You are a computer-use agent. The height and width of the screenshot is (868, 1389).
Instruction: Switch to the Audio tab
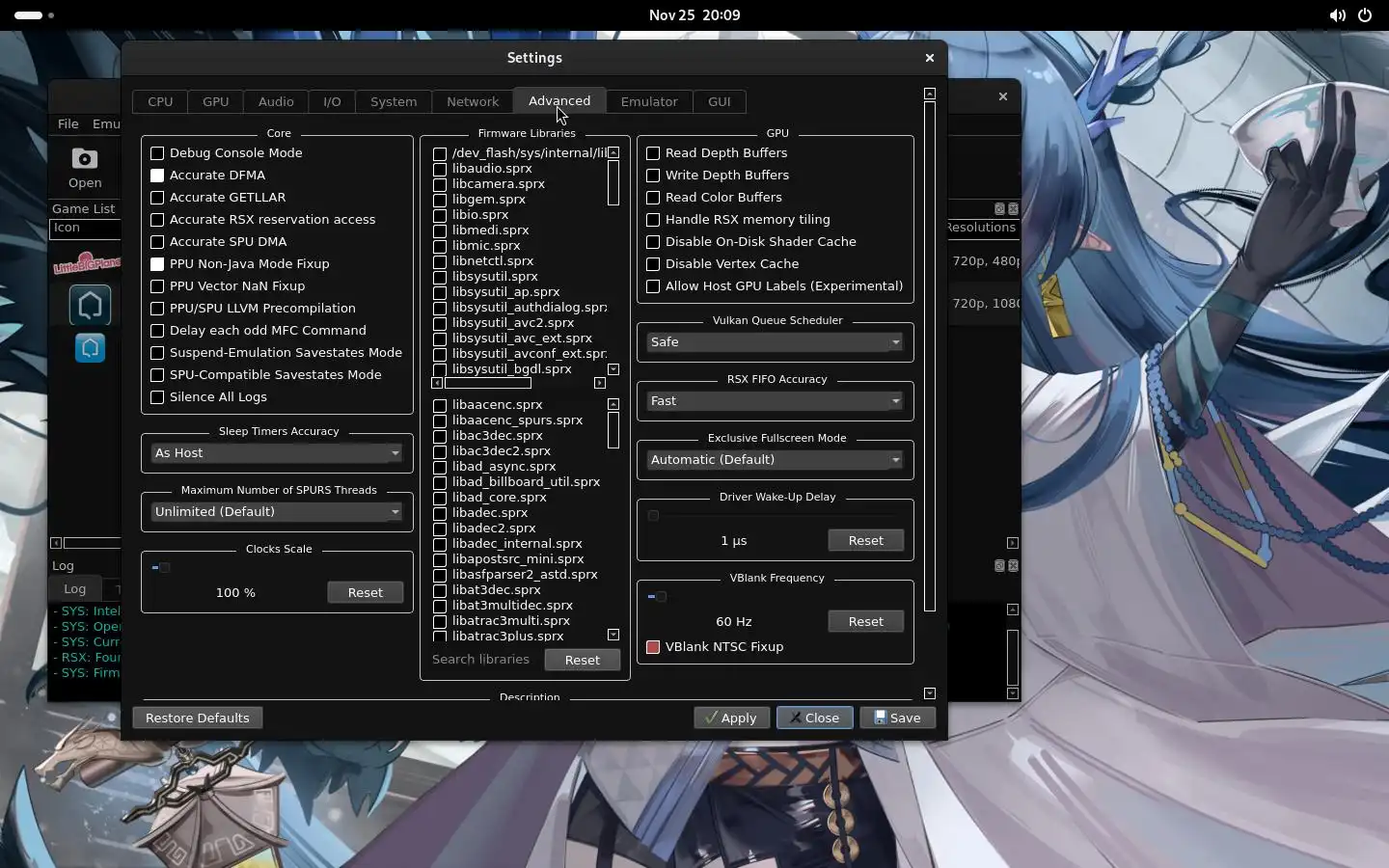(276, 101)
